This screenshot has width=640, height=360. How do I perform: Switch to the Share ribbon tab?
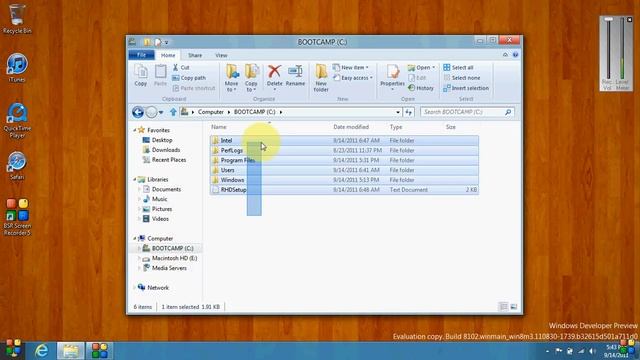pos(195,55)
